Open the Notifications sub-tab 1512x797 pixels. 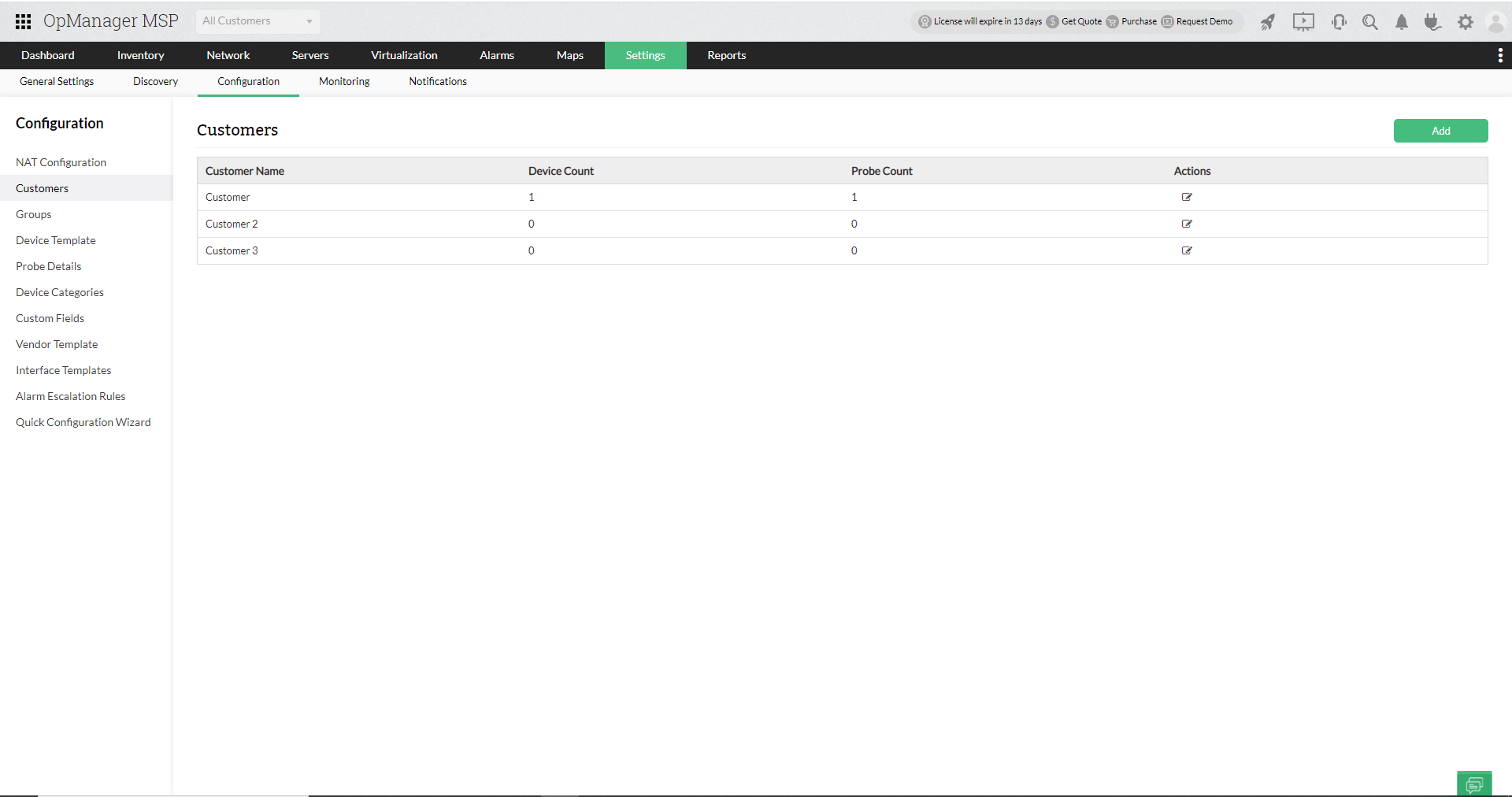(x=437, y=81)
